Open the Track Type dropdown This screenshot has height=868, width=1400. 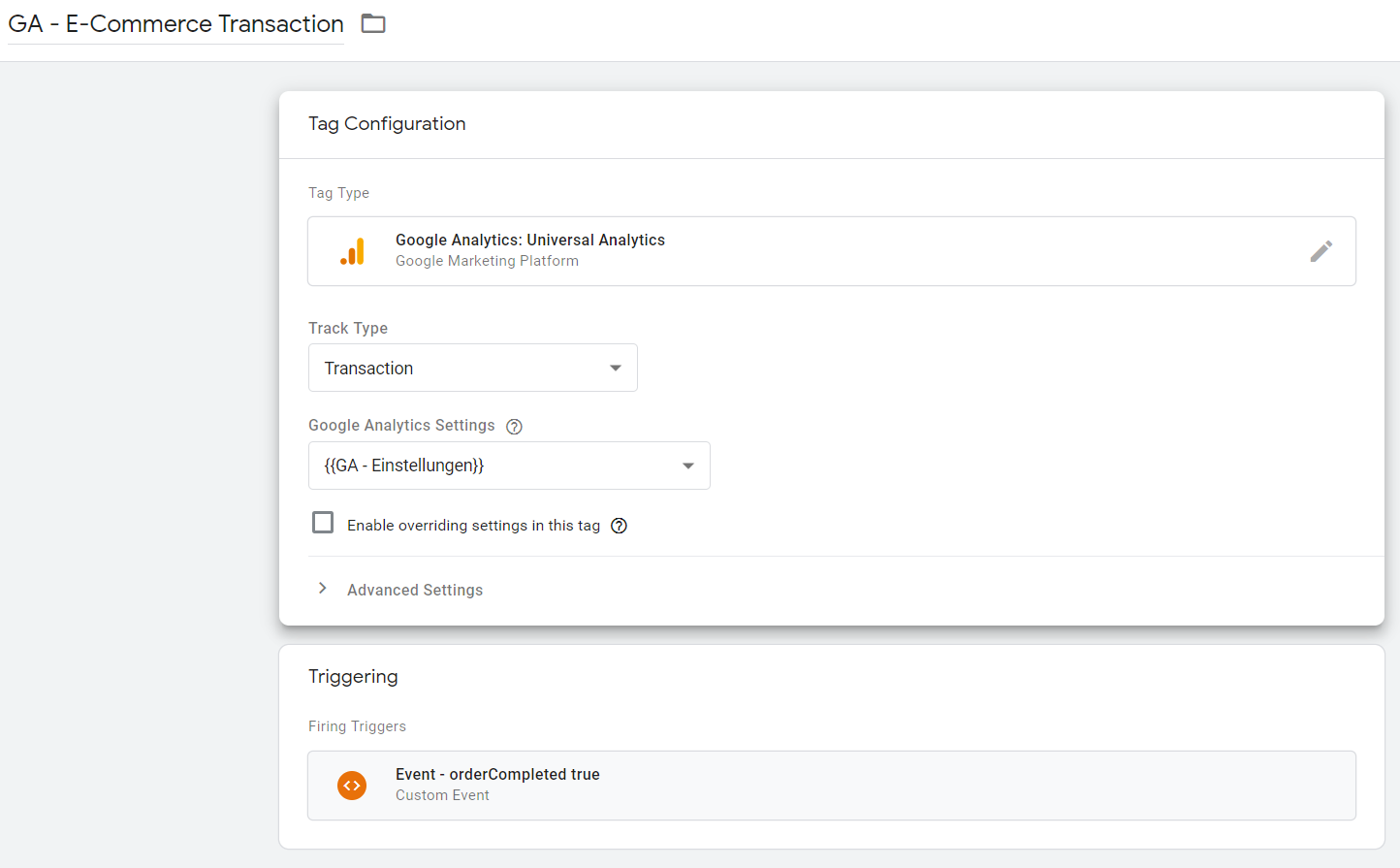(472, 368)
